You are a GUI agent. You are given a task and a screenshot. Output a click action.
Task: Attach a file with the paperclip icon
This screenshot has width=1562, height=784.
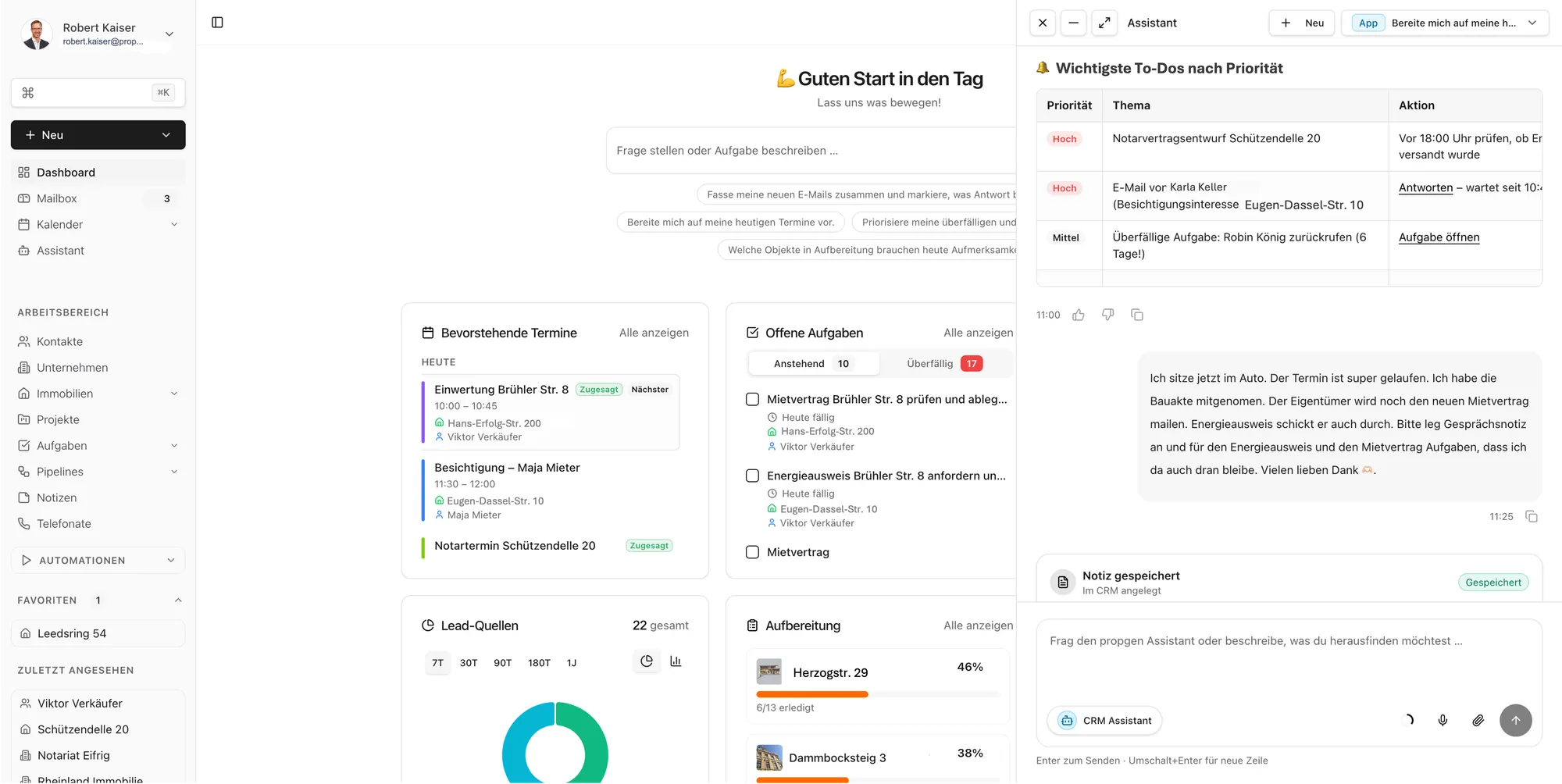(x=1478, y=720)
